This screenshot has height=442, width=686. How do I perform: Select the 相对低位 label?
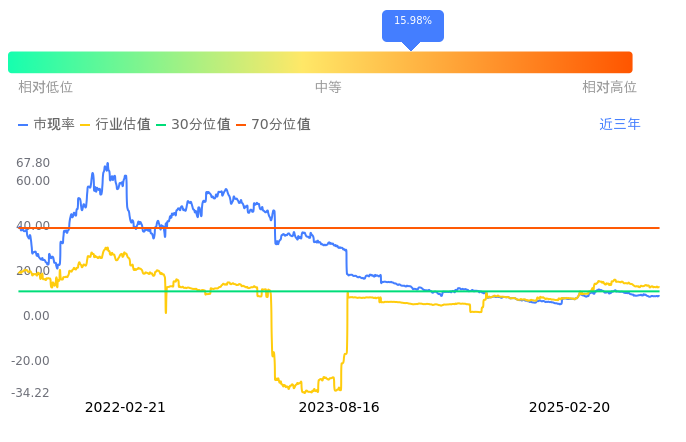46,87
